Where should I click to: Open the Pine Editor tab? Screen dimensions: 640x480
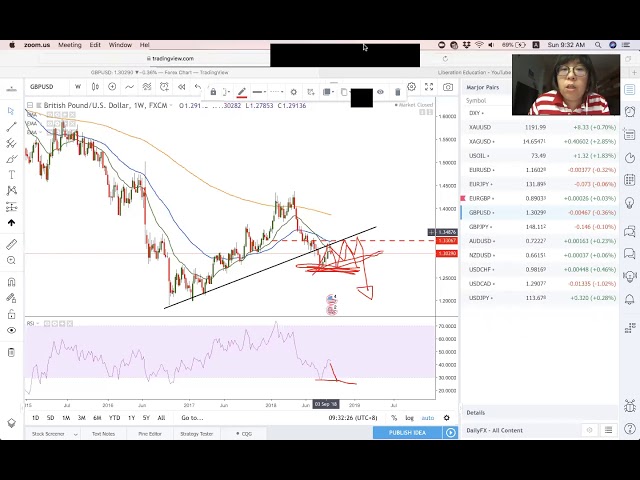pos(150,433)
